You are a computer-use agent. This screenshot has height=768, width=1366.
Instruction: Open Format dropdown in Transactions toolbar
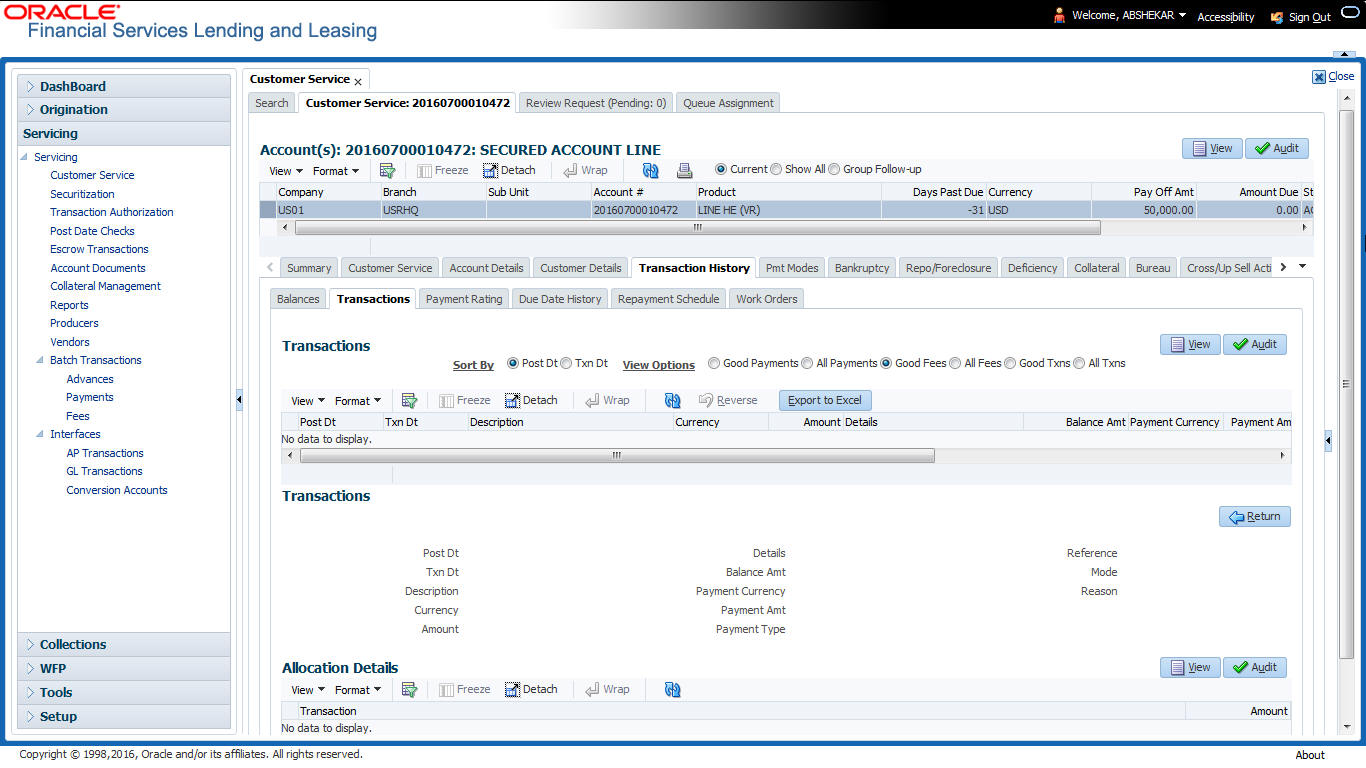coord(358,401)
